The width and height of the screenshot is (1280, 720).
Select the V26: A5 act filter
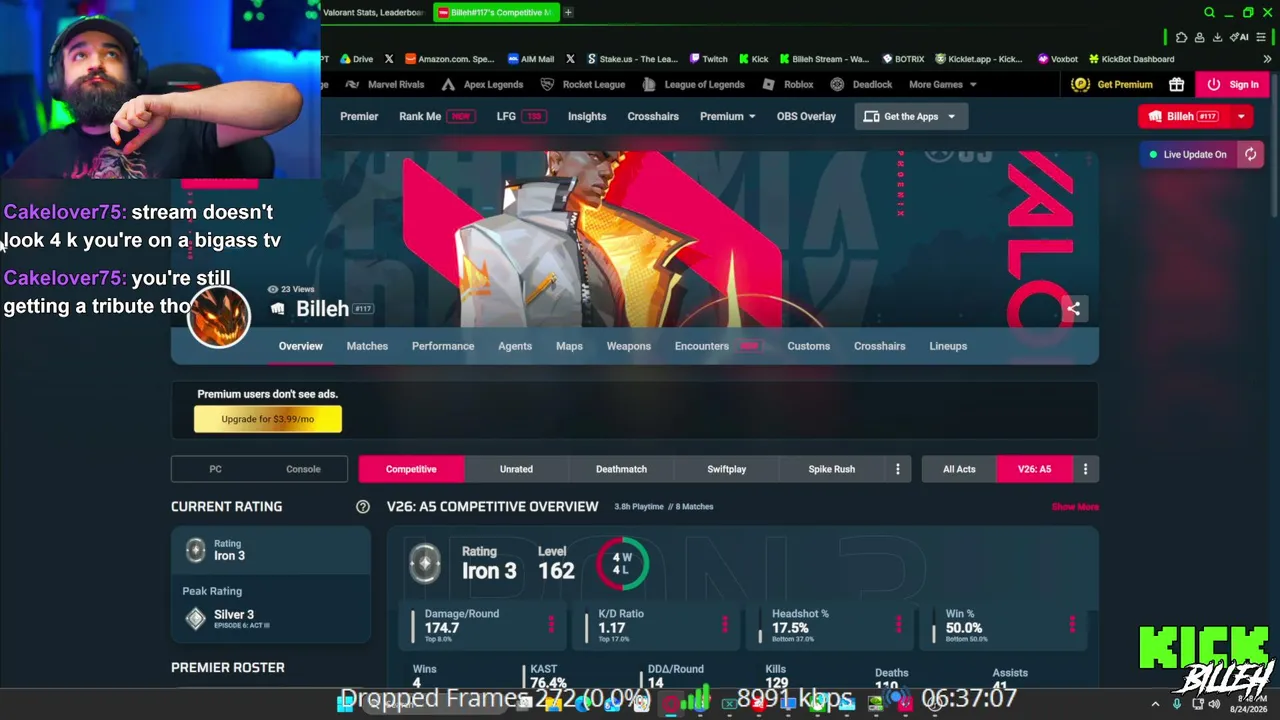click(1034, 469)
